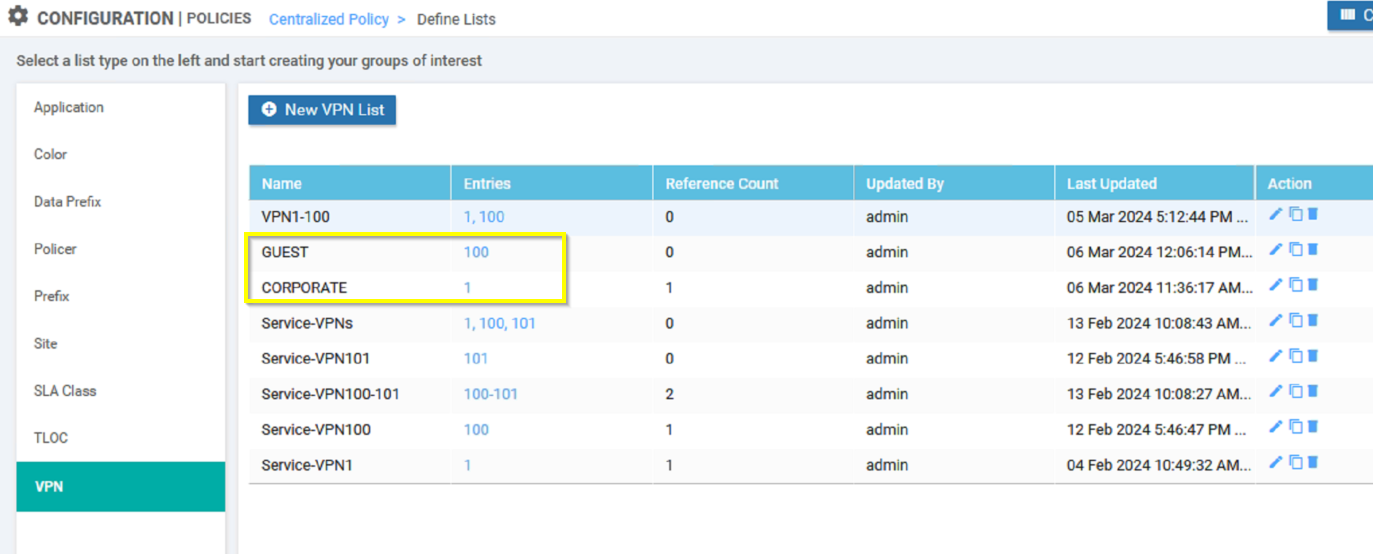Copy the Service-VPNs list
This screenshot has height=554, width=1373.
tap(1295, 320)
